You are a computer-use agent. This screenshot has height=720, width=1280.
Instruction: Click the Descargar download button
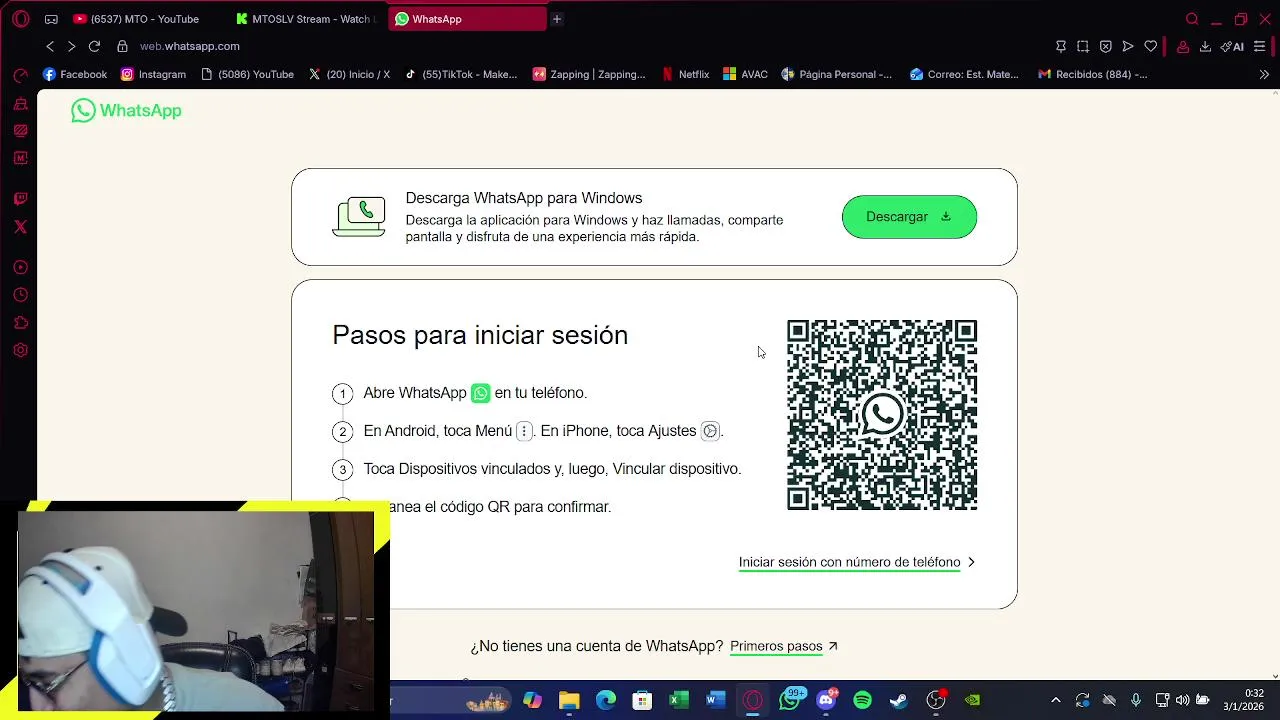coord(909,217)
